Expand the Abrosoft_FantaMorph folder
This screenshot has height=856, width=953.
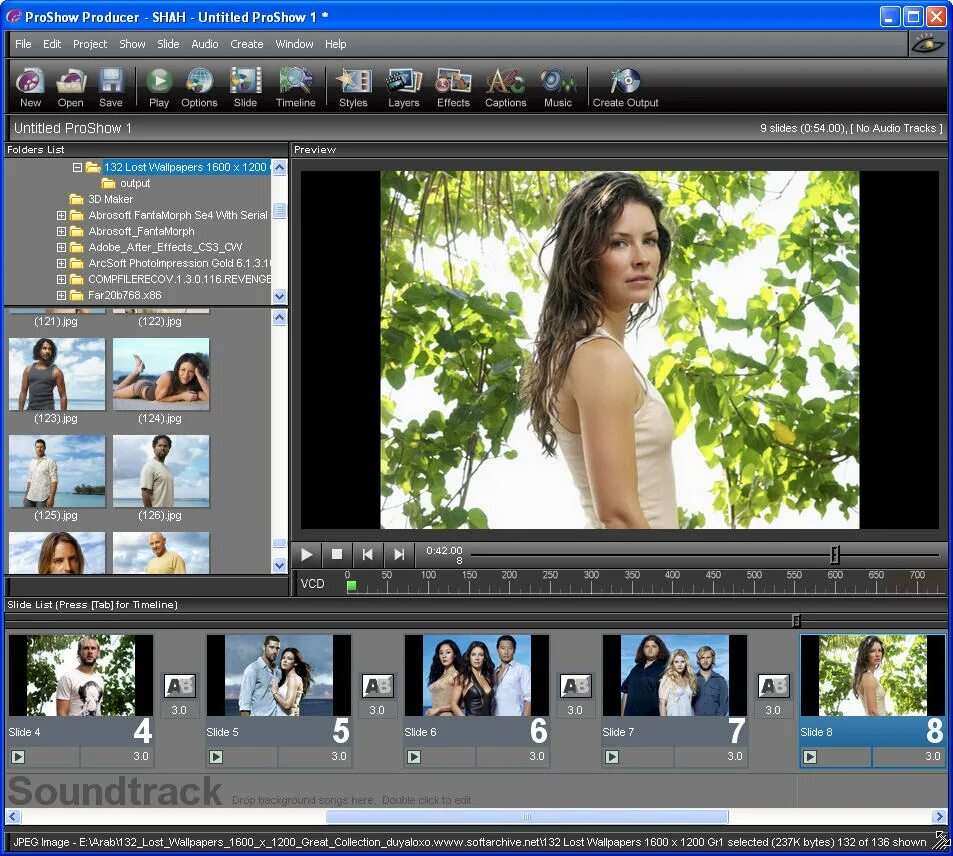click(61, 232)
